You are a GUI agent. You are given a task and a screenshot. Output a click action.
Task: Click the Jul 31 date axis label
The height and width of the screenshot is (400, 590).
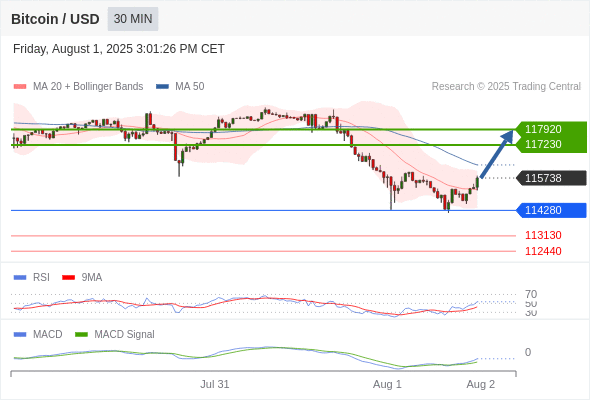click(x=214, y=384)
